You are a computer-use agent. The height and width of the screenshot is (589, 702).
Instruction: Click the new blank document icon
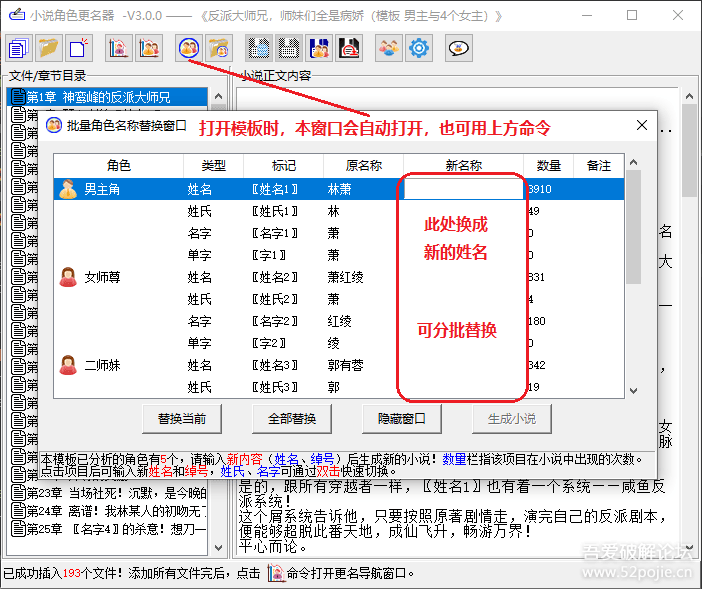tap(78, 47)
